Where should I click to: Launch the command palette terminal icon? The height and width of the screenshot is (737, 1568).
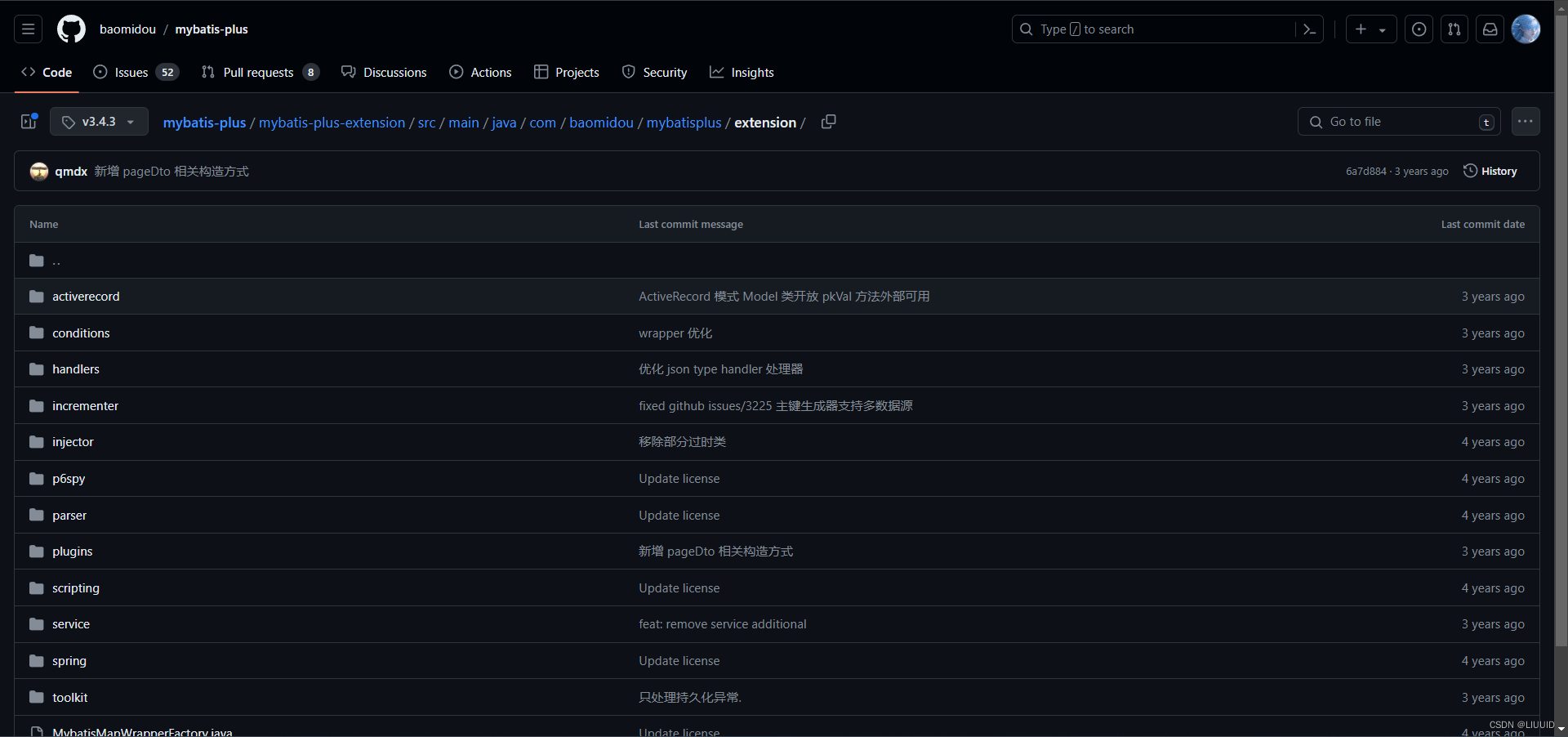click(1309, 29)
